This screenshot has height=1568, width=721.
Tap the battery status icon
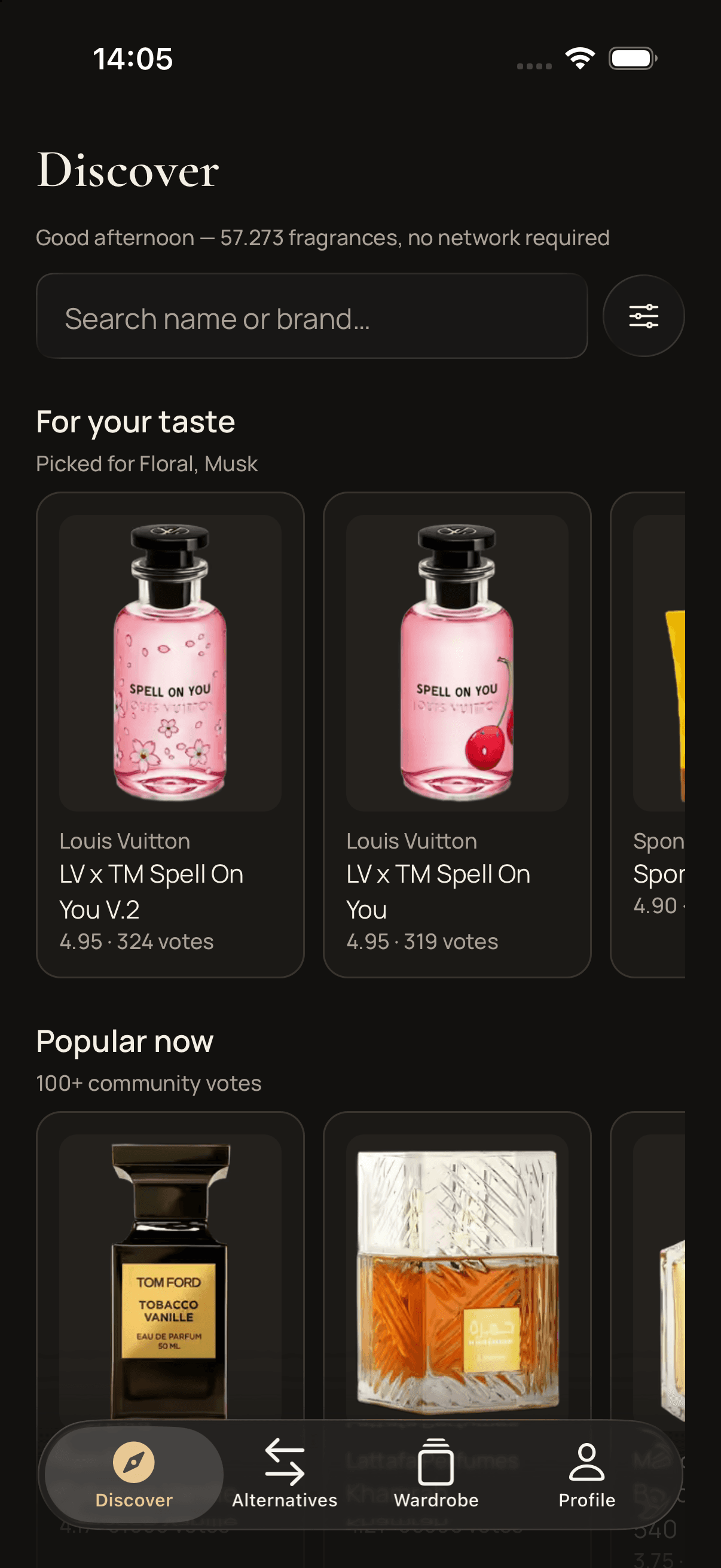pos(633,59)
